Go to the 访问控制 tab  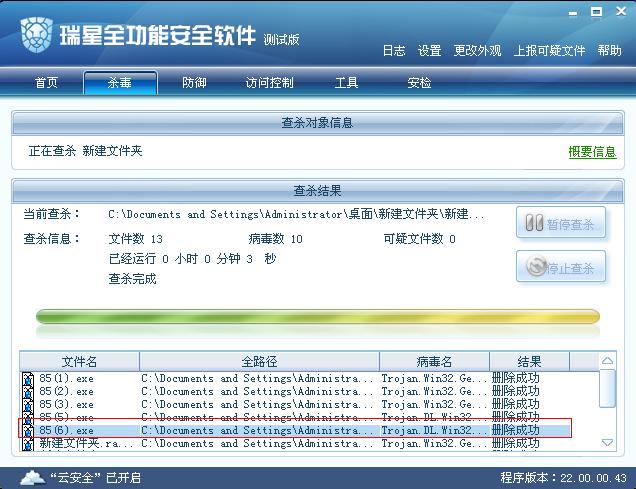click(x=269, y=83)
